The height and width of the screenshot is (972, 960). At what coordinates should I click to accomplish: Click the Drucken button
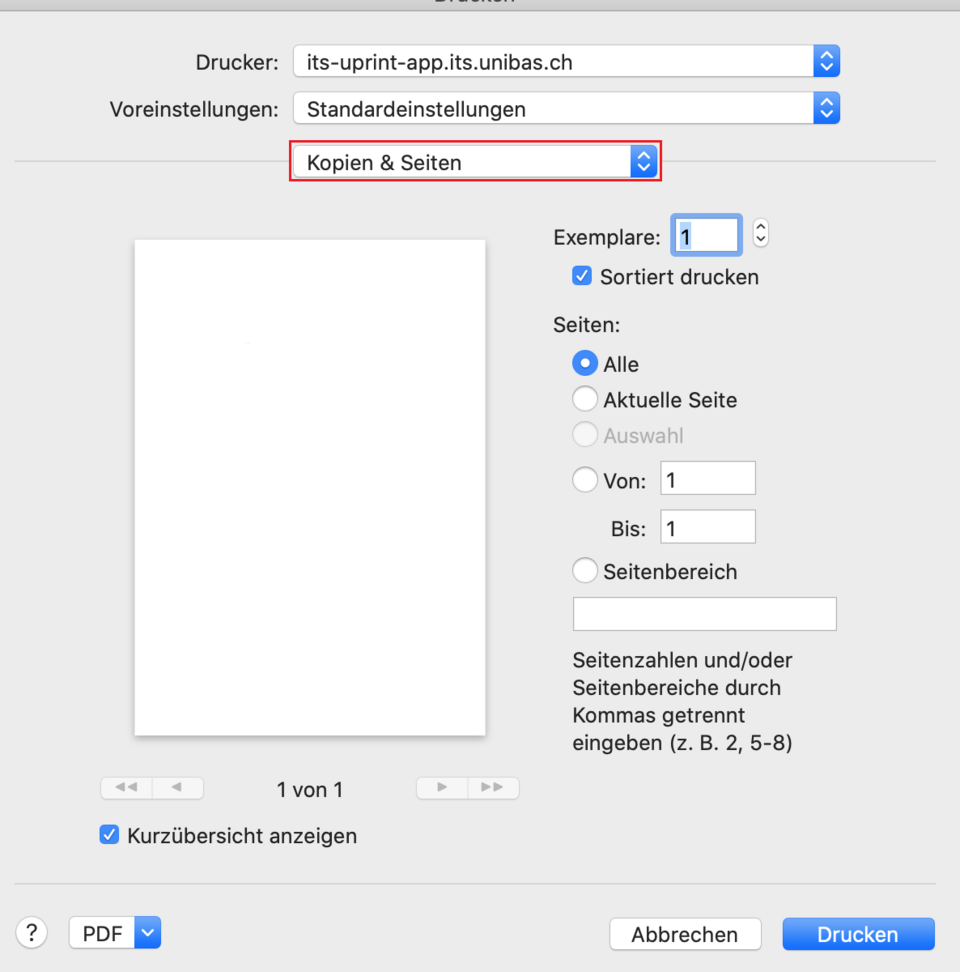858,933
